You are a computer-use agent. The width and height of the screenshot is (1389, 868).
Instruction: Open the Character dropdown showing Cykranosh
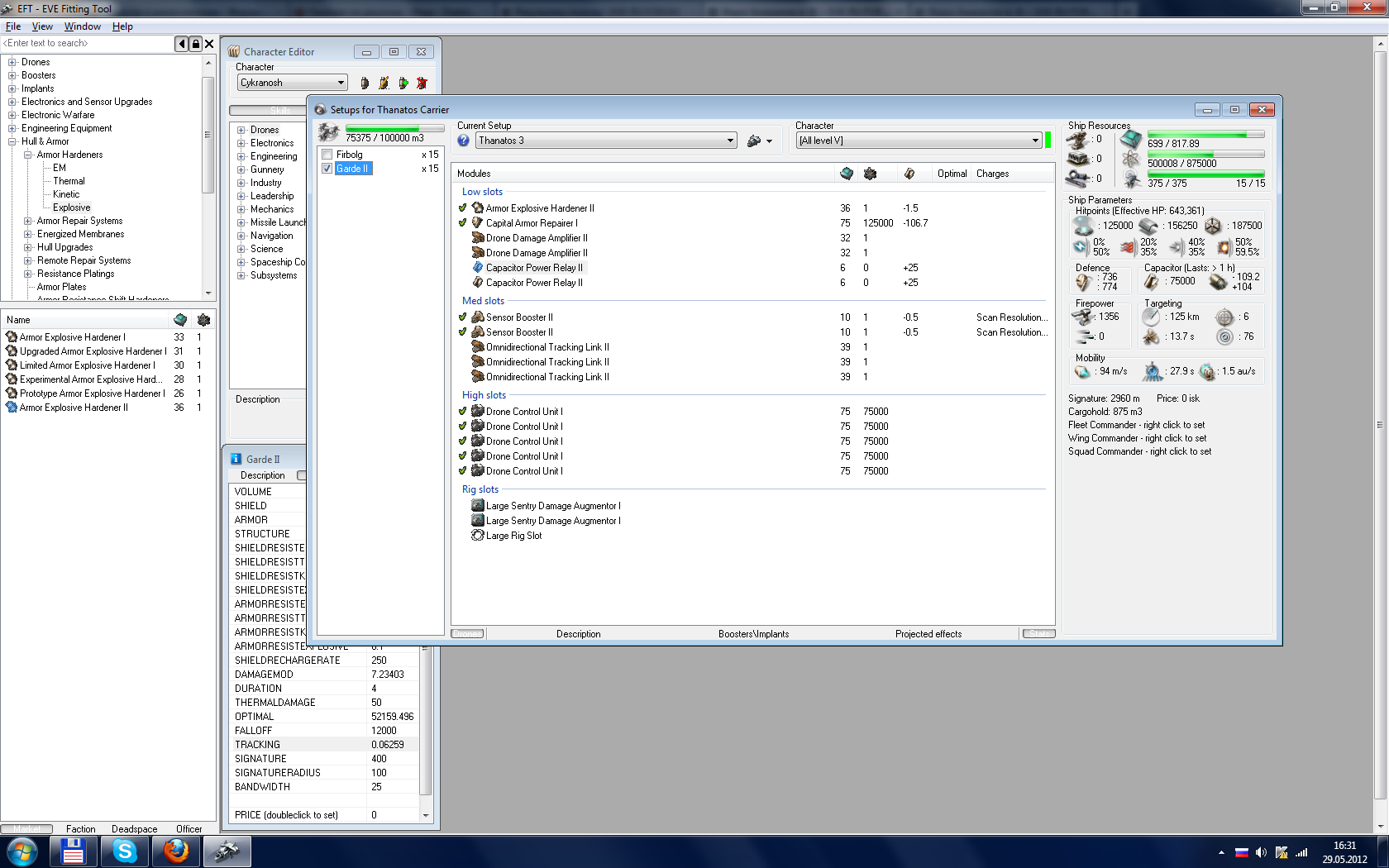pyautogui.click(x=293, y=83)
